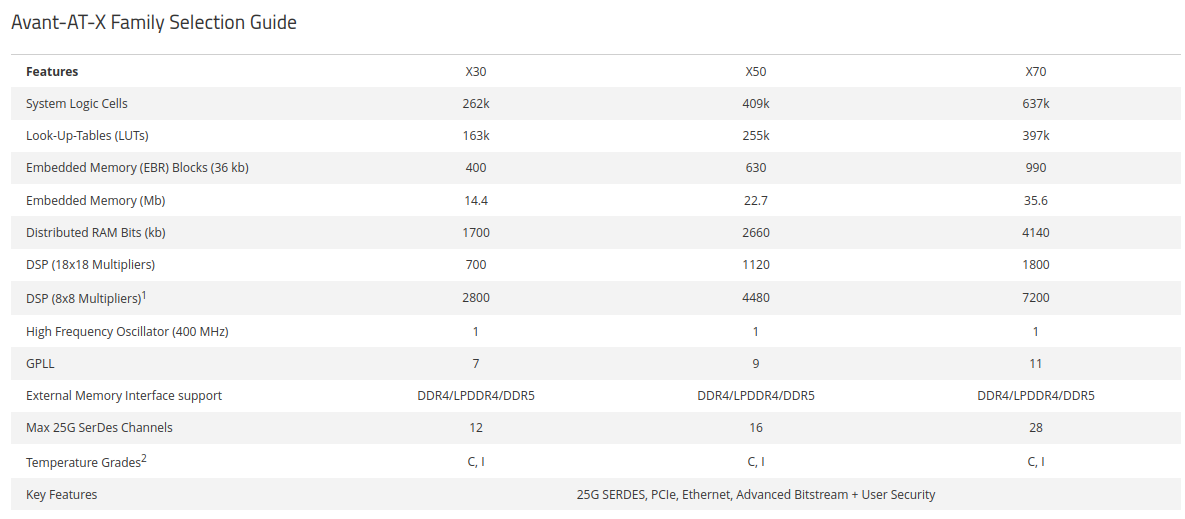The width and height of the screenshot is (1185, 519).
Task: Click High Frequency Oscillator (400 MHz) label
Action: coord(127,331)
